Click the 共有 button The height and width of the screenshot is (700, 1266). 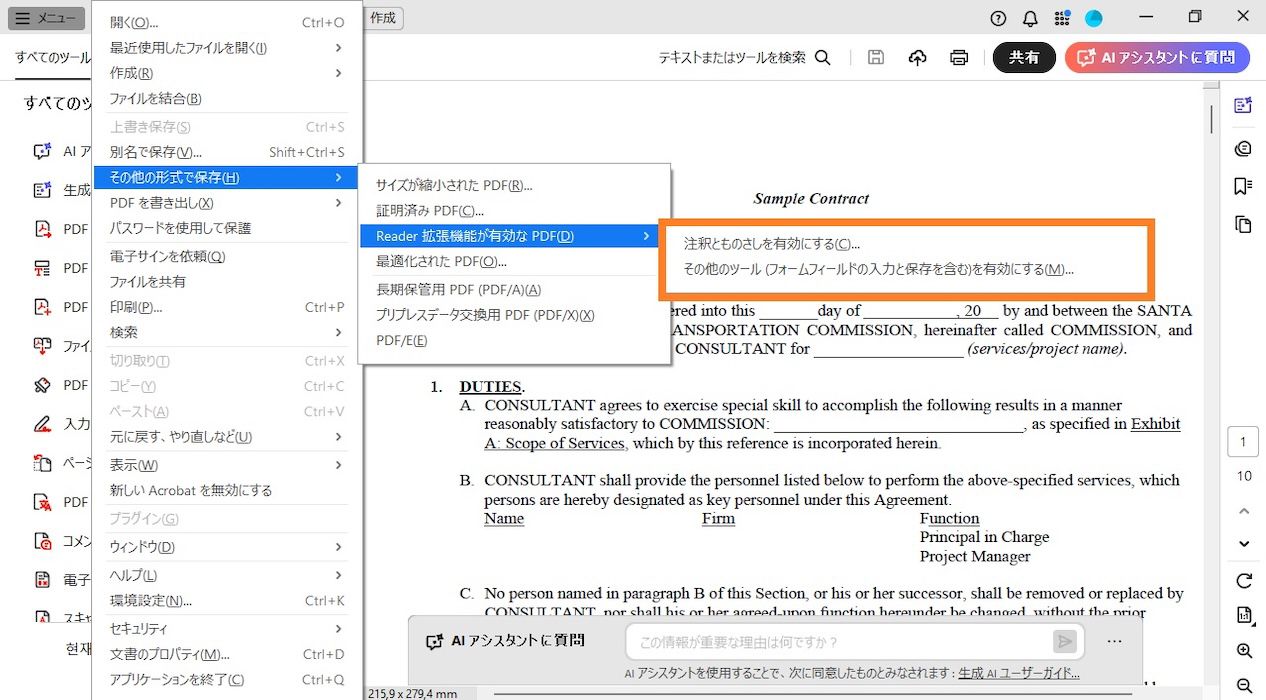pos(1024,57)
